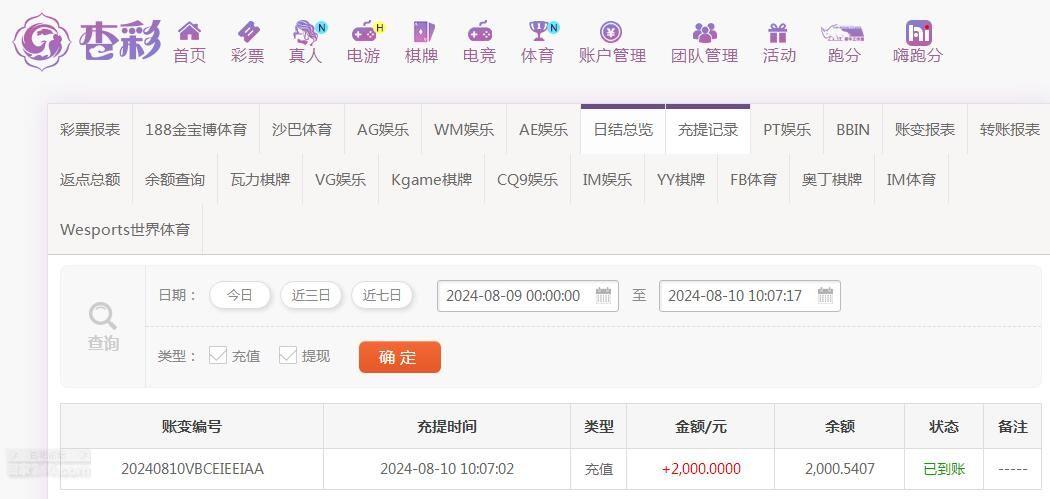1050x499 pixels.
Task: Switch to the 瓦力棋牌 tab
Action: coord(260,180)
